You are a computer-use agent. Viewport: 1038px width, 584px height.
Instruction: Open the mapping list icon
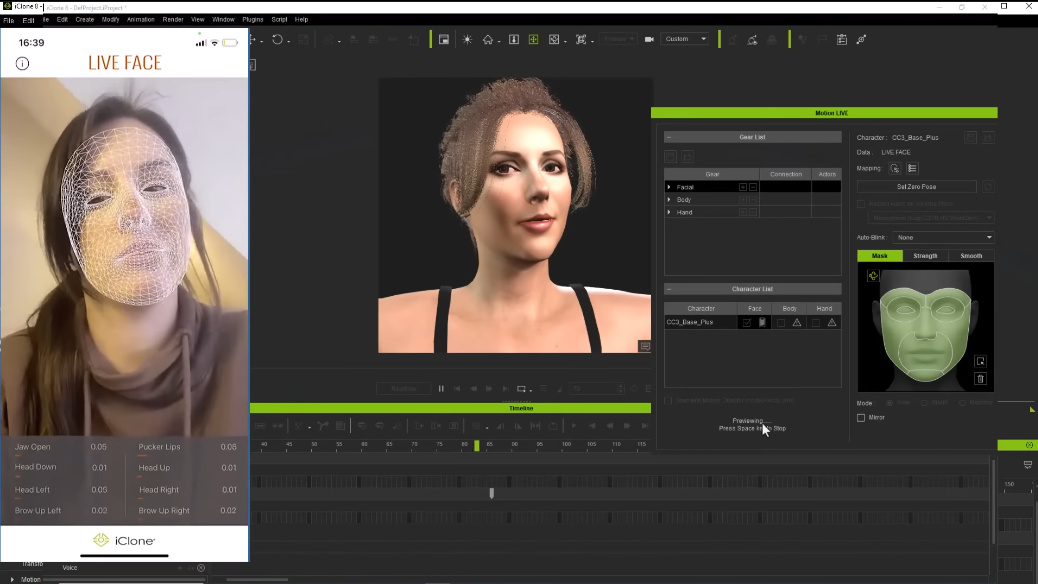pyautogui.click(x=912, y=168)
